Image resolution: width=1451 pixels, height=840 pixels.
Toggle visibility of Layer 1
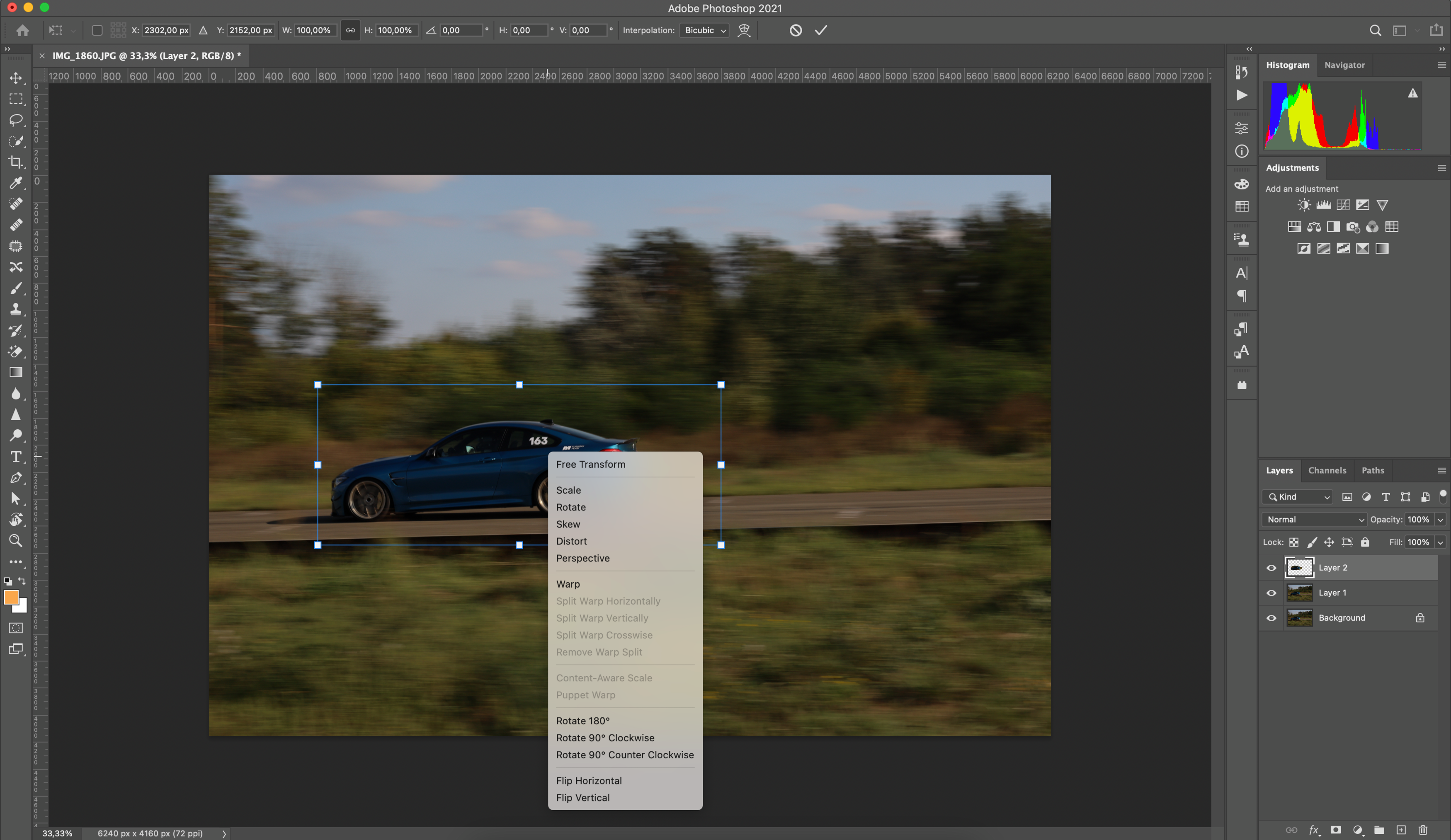pyautogui.click(x=1271, y=592)
